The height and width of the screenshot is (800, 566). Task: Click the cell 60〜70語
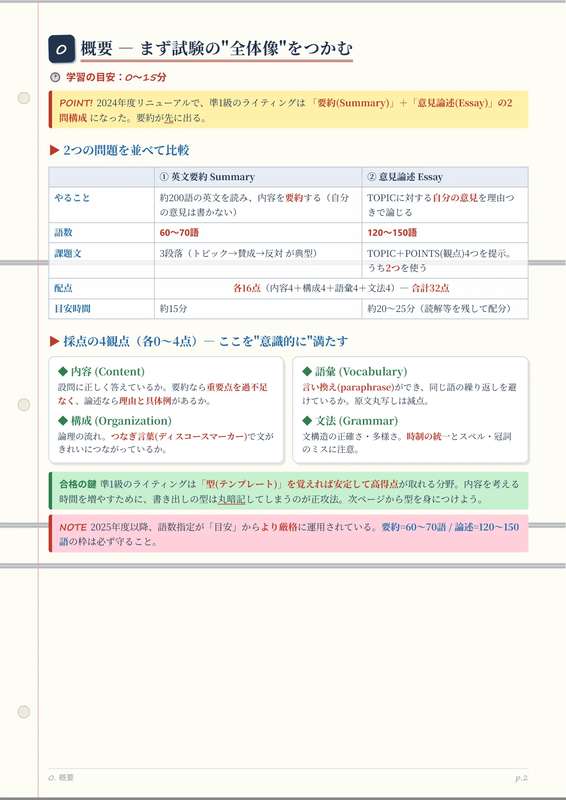coord(179,233)
